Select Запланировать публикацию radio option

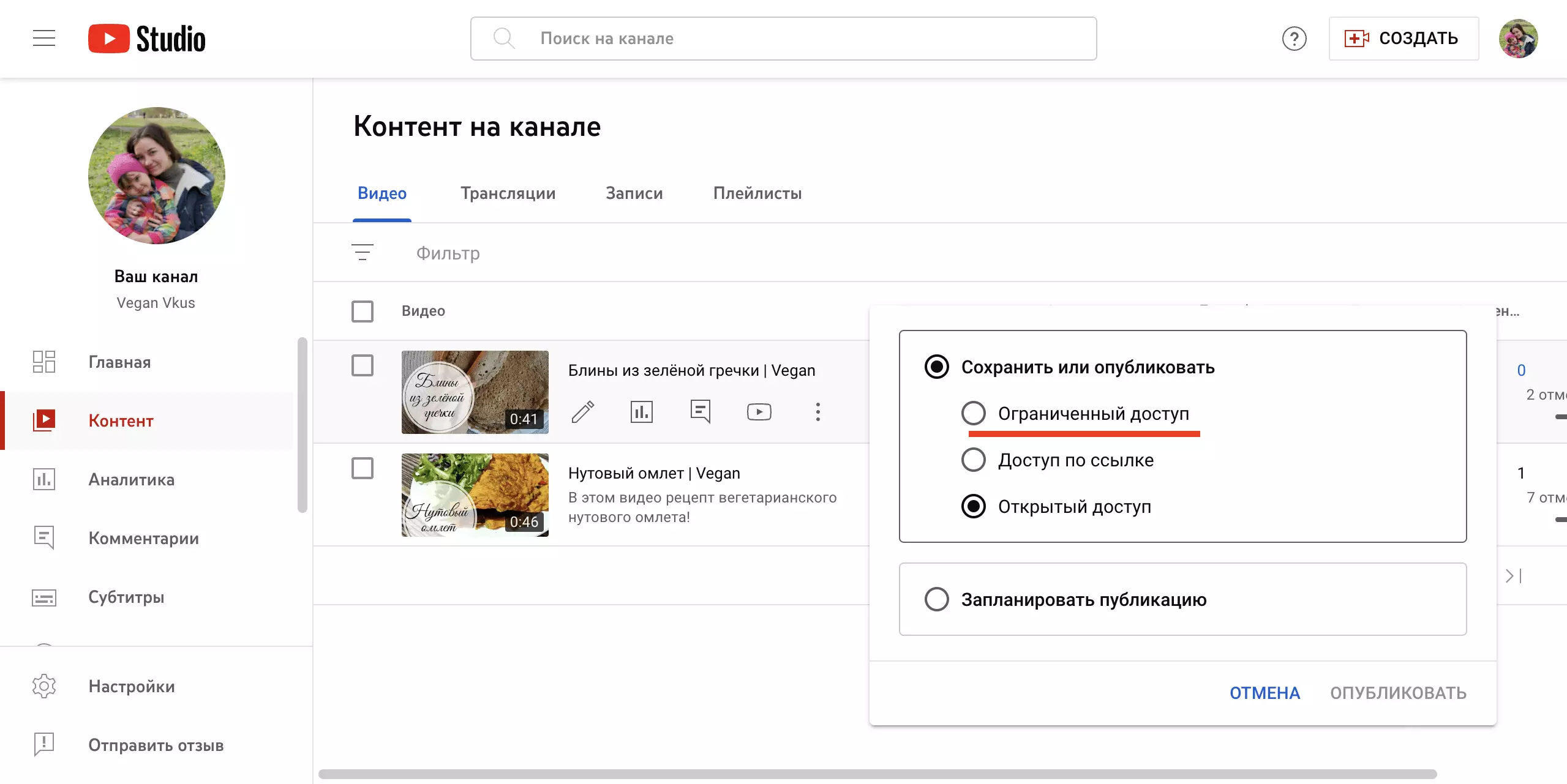937,599
